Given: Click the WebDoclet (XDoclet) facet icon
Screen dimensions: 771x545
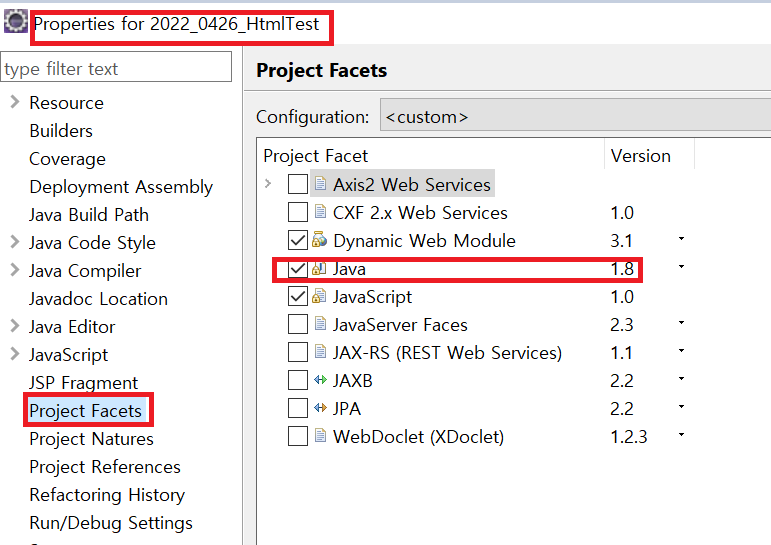Looking at the screenshot, I should [x=320, y=436].
